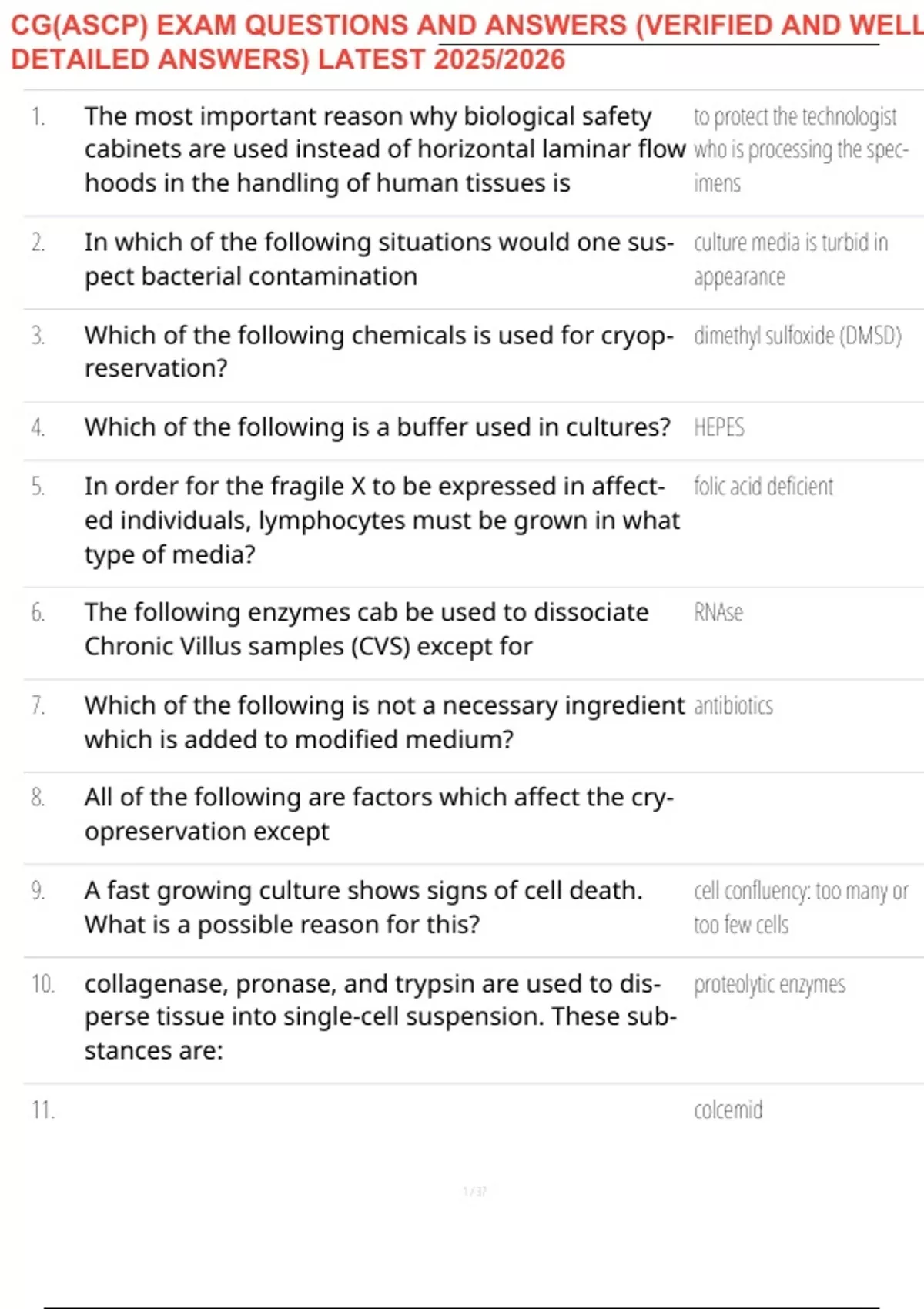Screen dimensions: 924x1309
Task: Select the answer "cell confluency: too many or too few cells"
Action: [x=801, y=907]
